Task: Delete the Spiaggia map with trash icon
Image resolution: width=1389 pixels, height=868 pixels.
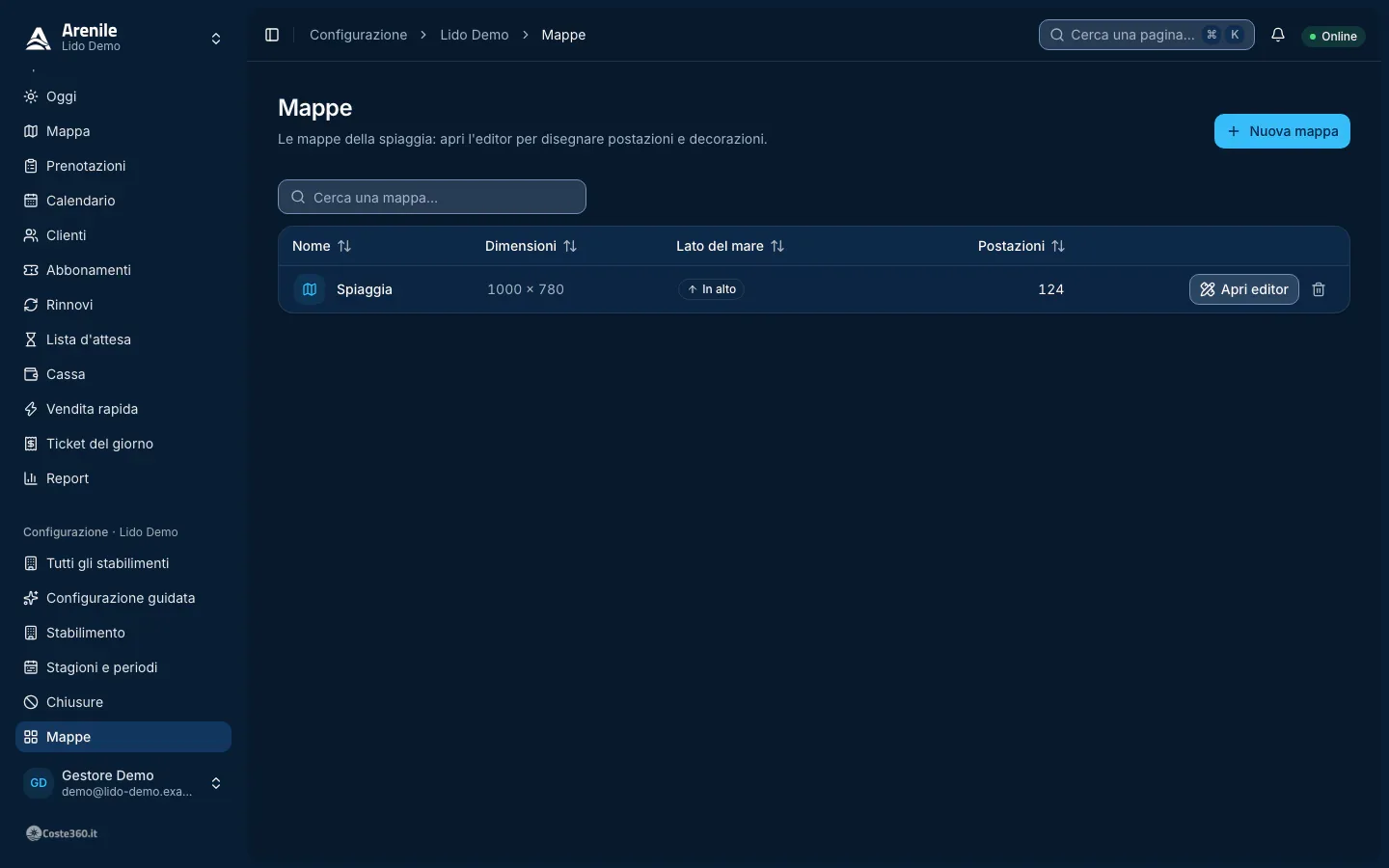Action: tap(1319, 289)
